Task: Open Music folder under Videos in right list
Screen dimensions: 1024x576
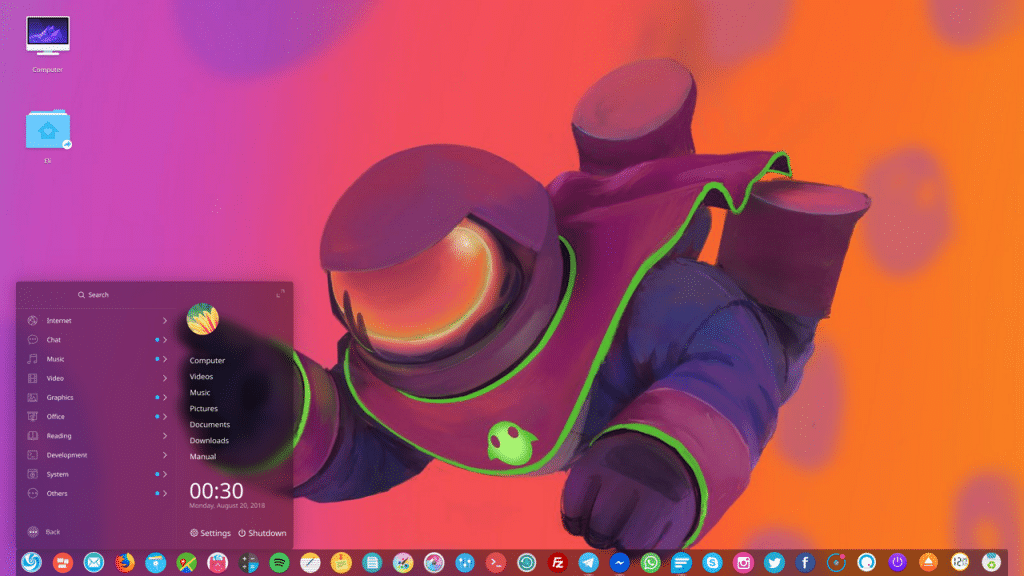Action: click(x=200, y=392)
